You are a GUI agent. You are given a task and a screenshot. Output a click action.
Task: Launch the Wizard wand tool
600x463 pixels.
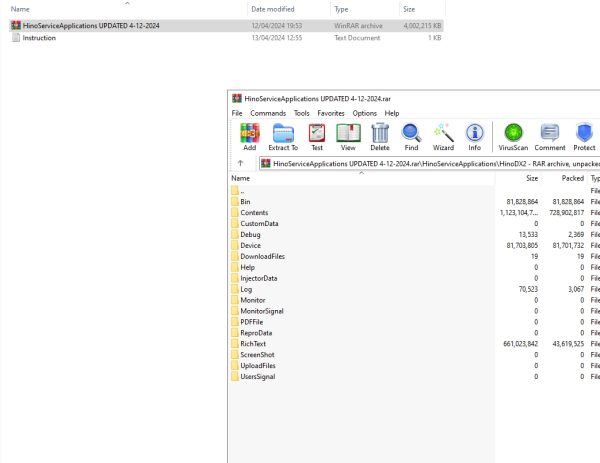(443, 133)
